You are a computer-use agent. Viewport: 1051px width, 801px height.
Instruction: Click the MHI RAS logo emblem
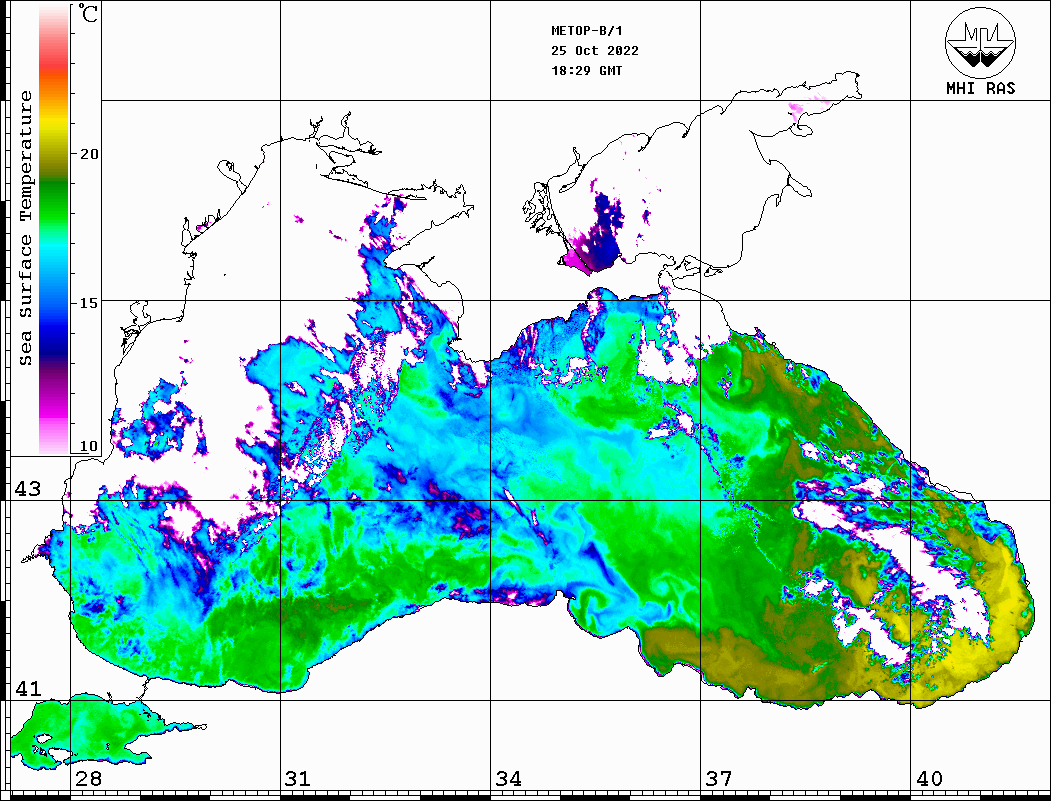click(980, 42)
